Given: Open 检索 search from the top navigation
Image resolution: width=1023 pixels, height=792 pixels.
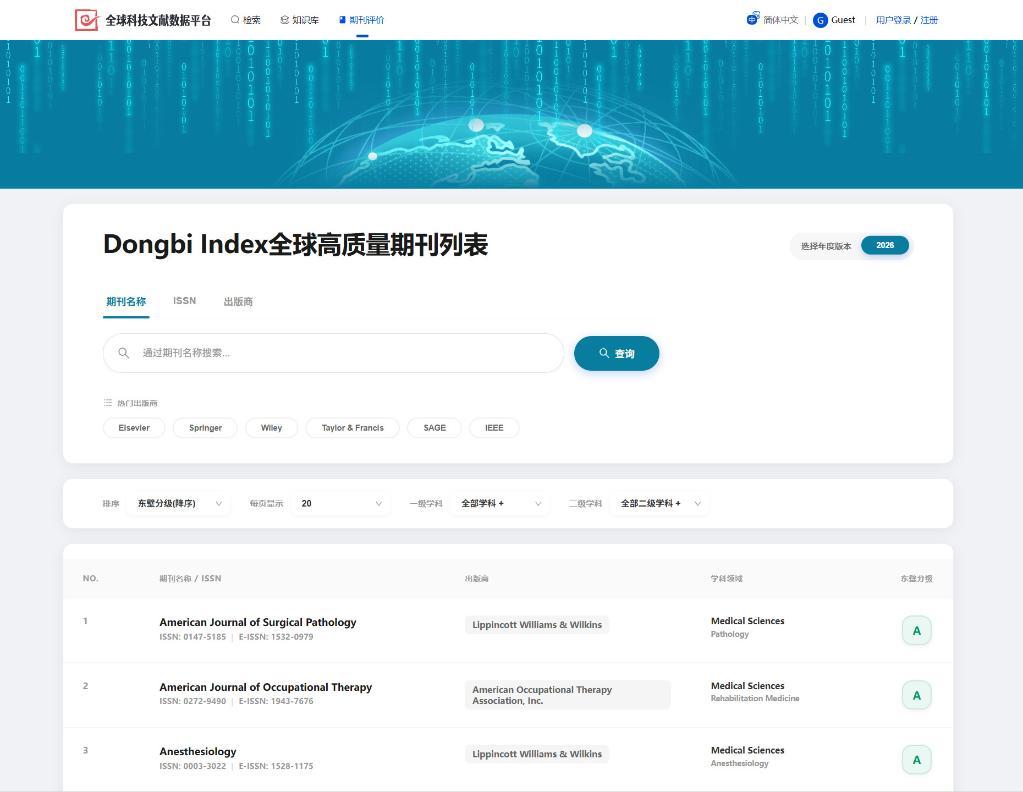Looking at the screenshot, I should click(246, 20).
